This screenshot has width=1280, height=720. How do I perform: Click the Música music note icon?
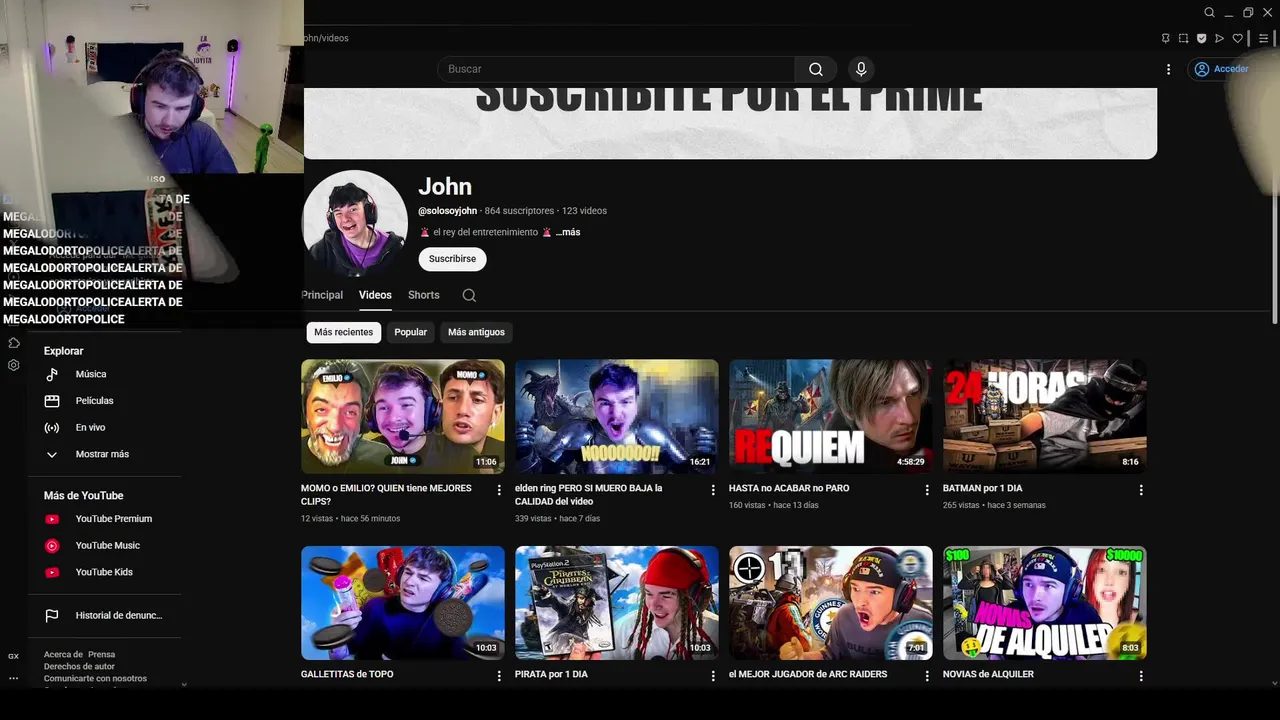[52, 374]
